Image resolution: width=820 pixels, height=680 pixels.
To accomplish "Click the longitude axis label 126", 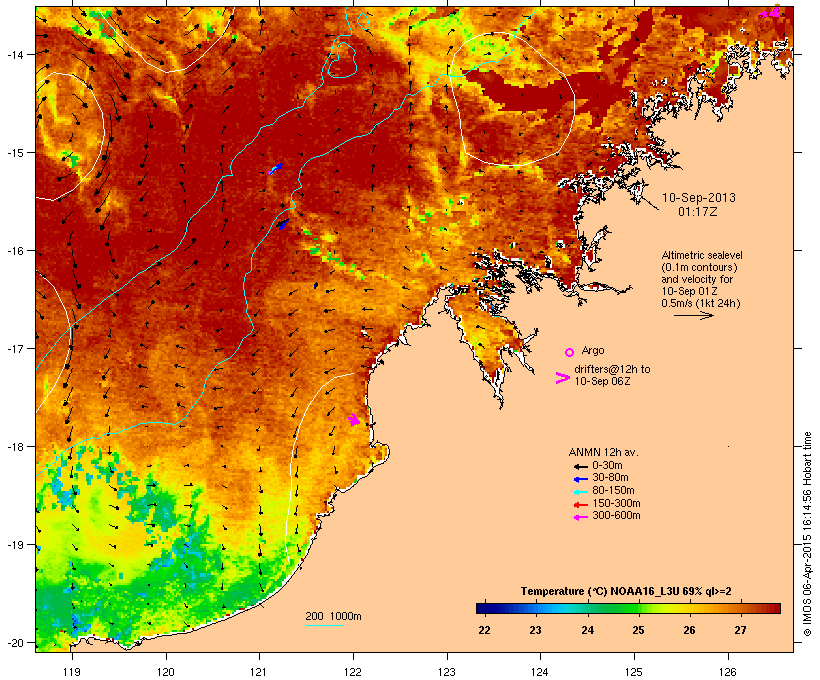I will click(x=728, y=672).
